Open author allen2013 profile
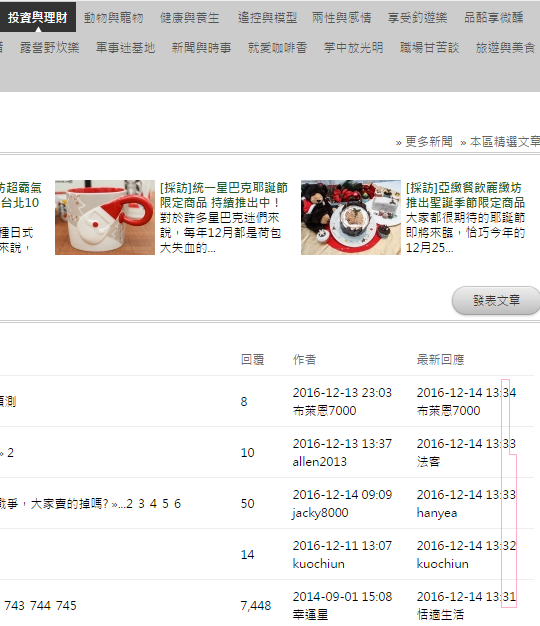Viewport: 540px width, 626px height. pos(320,462)
